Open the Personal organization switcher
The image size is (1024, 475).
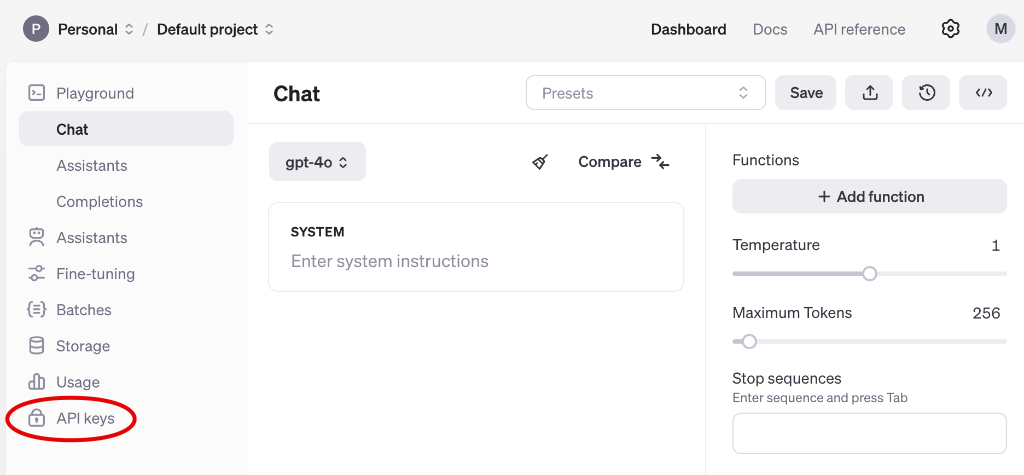95,29
